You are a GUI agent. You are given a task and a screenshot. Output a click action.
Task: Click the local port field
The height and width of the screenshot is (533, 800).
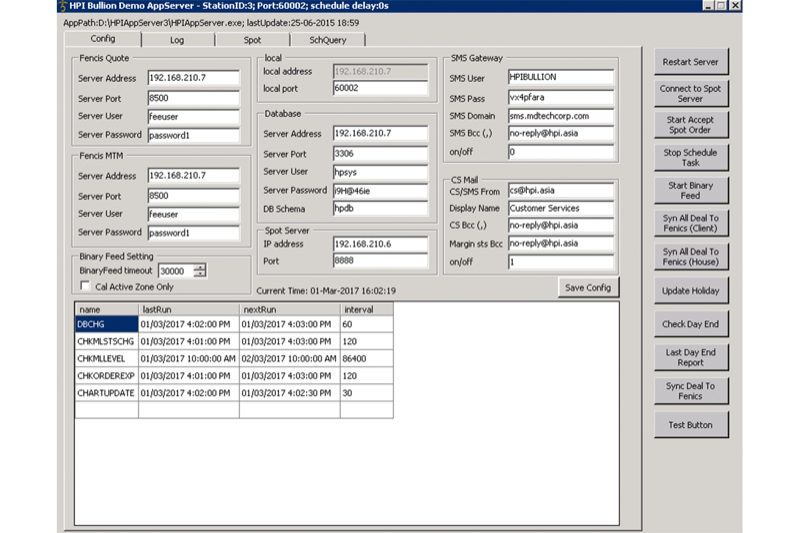[x=380, y=88]
